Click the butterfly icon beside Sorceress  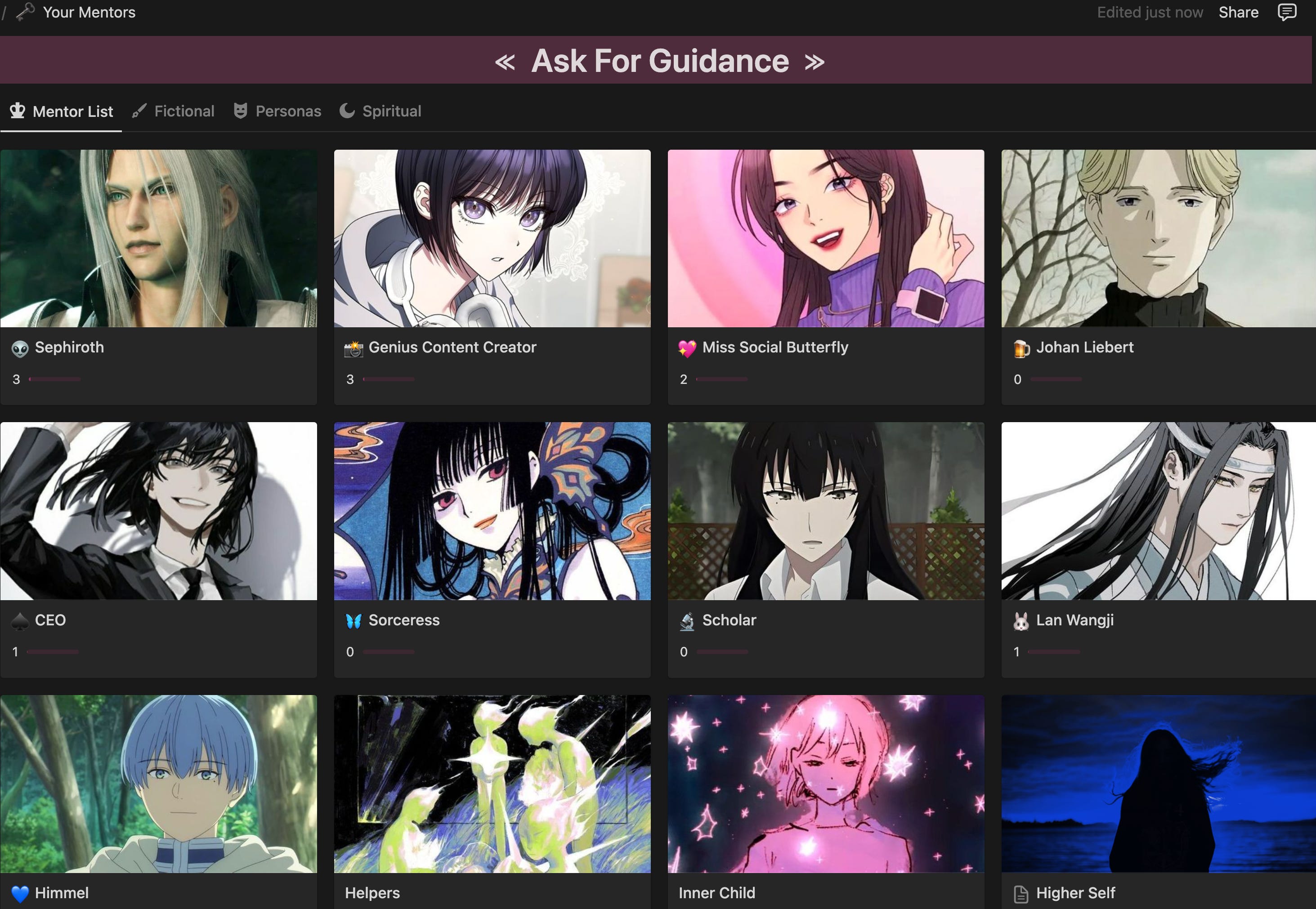(354, 621)
